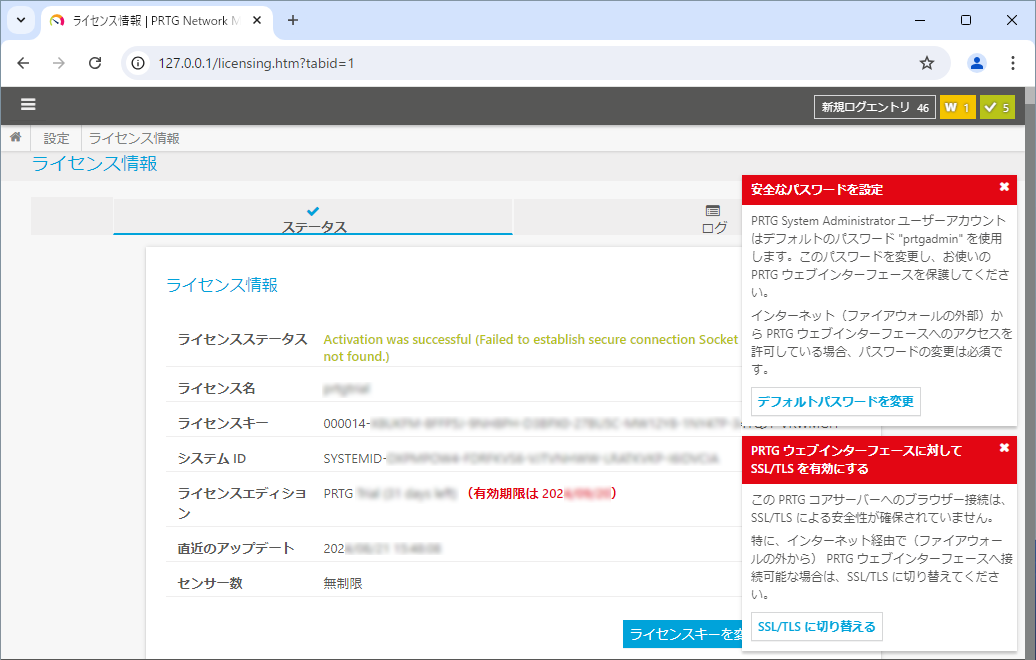1036x660 pixels.
Task: Expand the tab search dropdown
Action: (x=20, y=20)
